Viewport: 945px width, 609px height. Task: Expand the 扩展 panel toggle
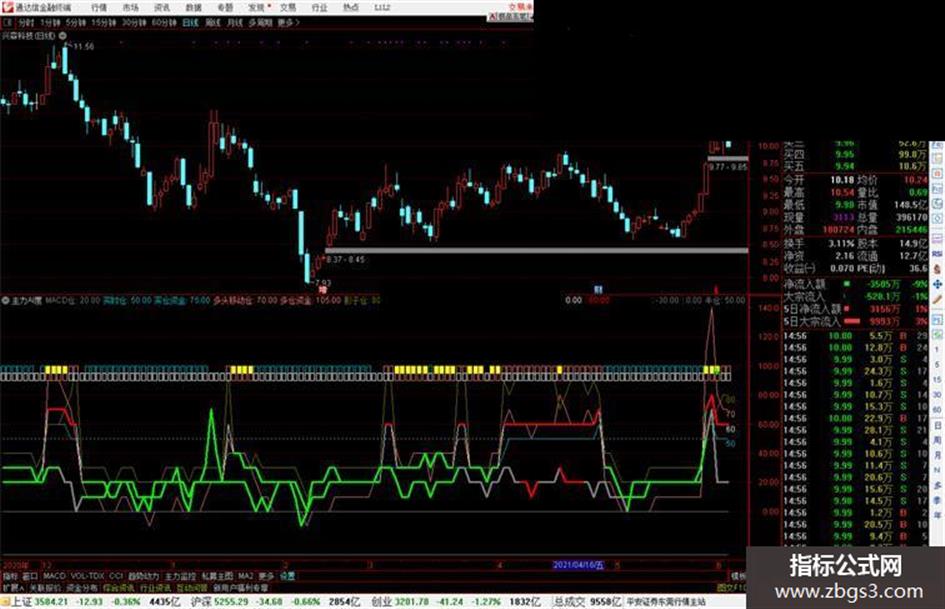pyautogui.click(x=13, y=587)
